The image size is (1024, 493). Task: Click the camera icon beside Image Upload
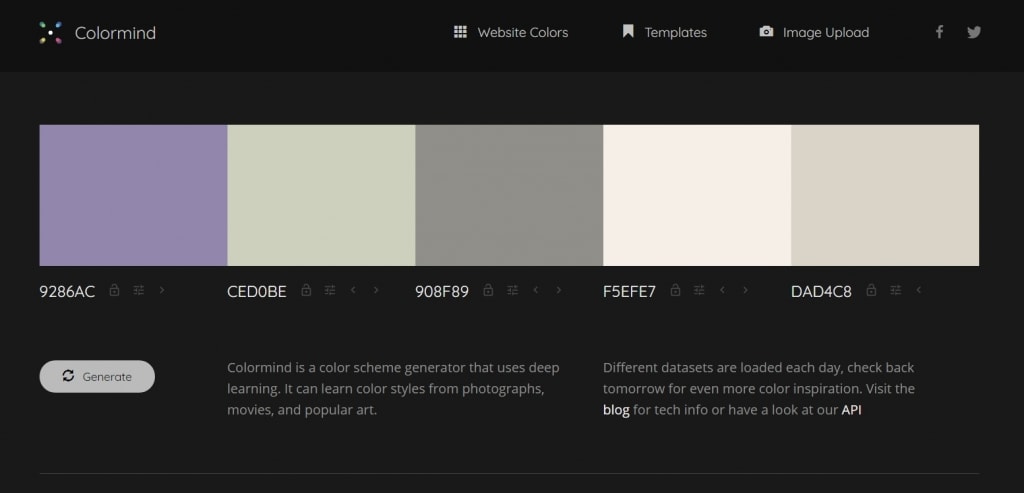[x=766, y=31]
